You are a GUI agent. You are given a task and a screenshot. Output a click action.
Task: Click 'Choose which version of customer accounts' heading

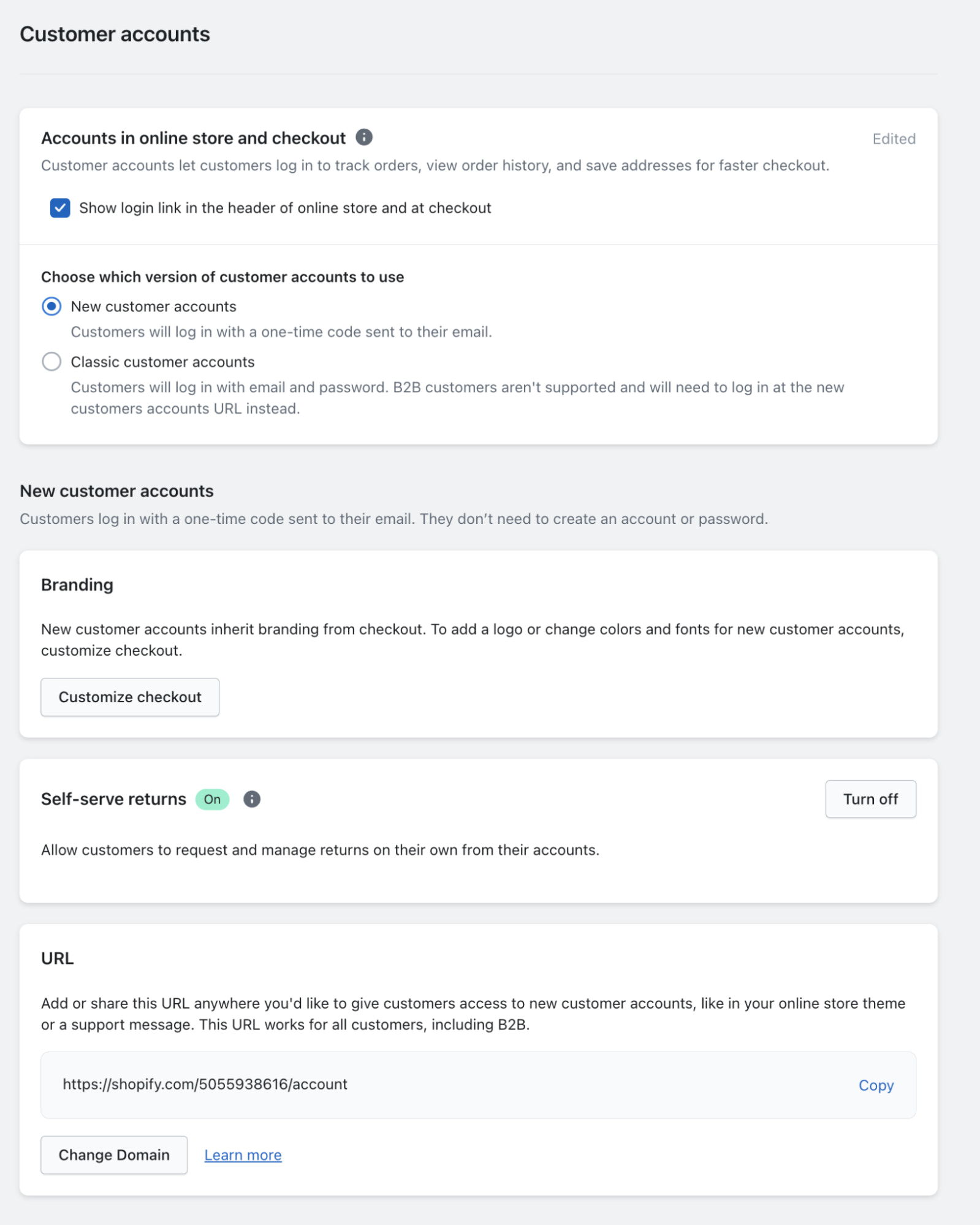(x=222, y=277)
